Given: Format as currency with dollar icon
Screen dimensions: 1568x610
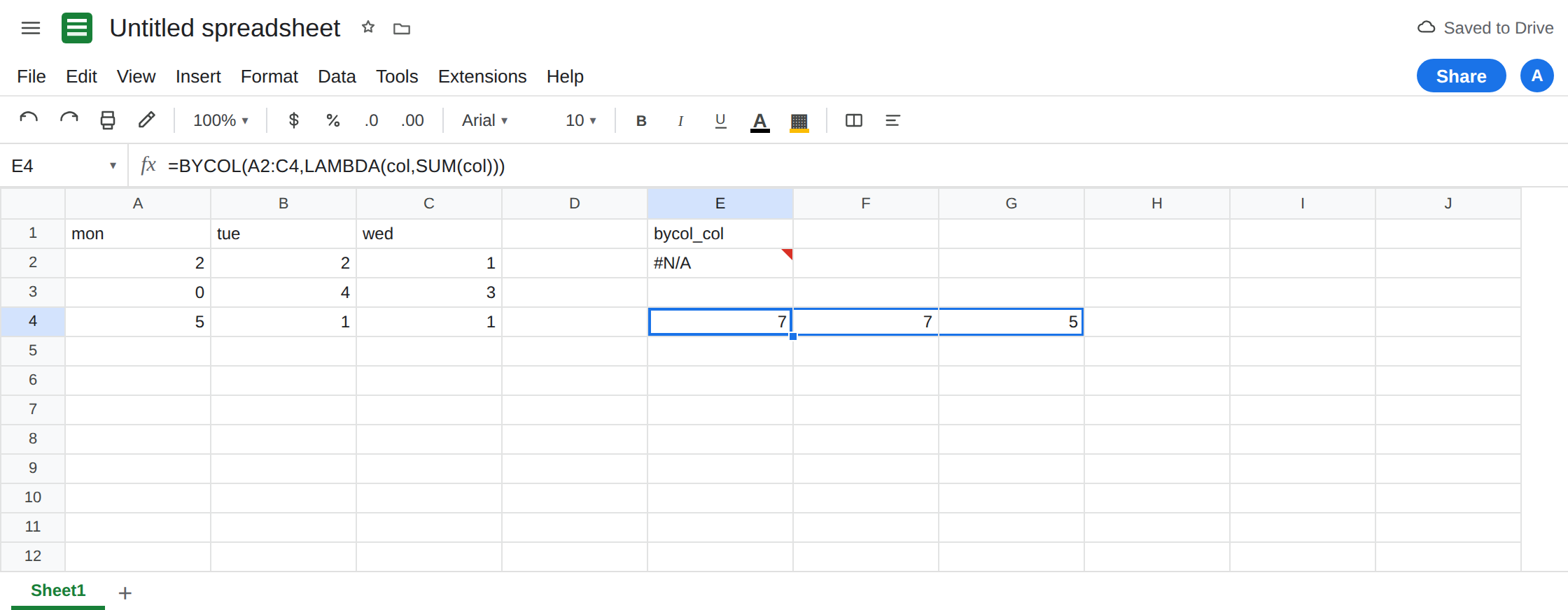Looking at the screenshot, I should (294, 120).
